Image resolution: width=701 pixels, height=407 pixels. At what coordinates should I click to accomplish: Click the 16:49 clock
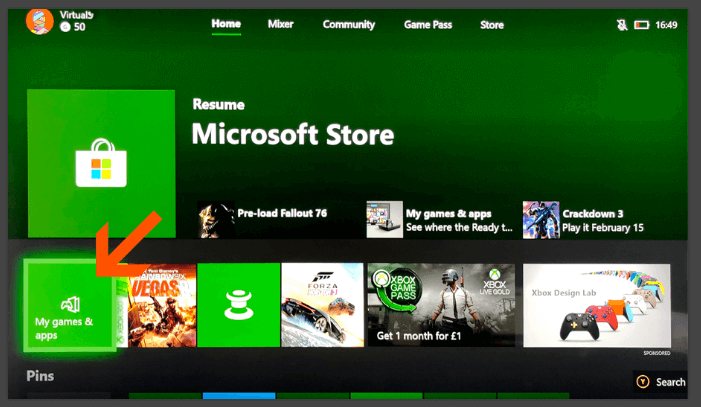(666, 25)
